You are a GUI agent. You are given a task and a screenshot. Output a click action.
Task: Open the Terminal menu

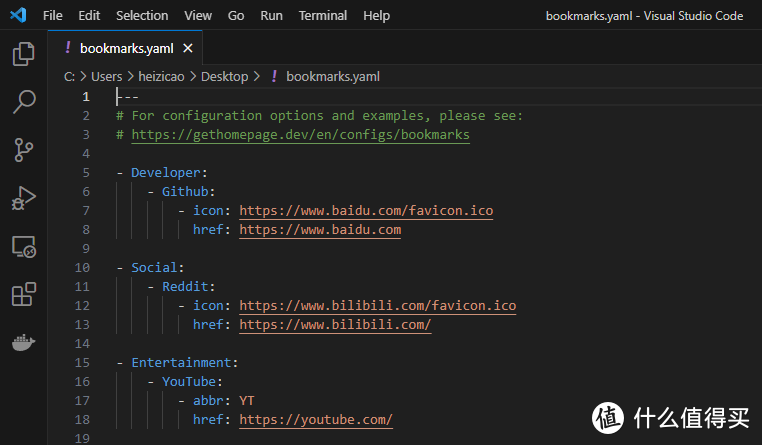point(323,15)
